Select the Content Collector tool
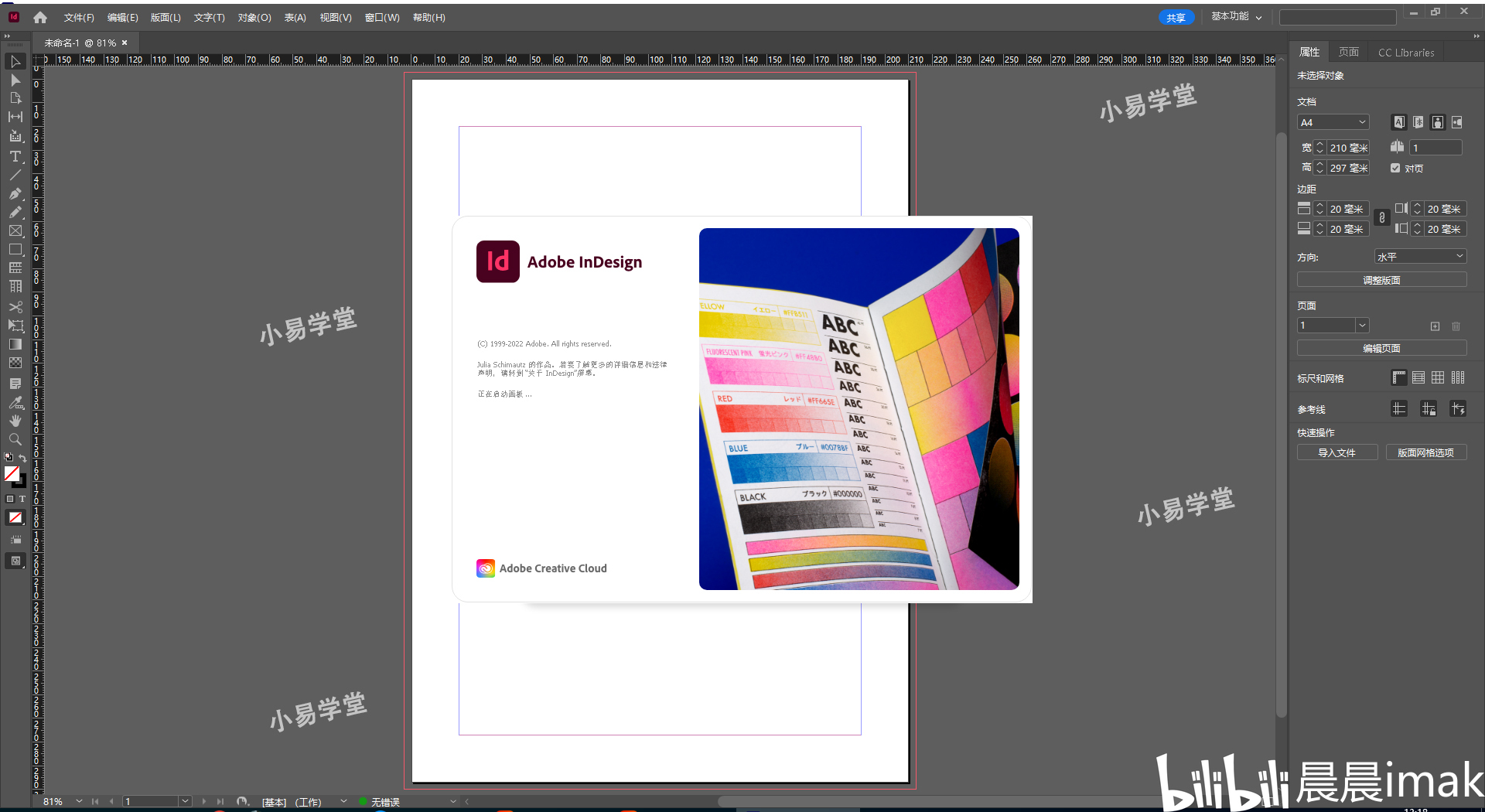This screenshot has height=812, width=1485. pyautogui.click(x=15, y=136)
